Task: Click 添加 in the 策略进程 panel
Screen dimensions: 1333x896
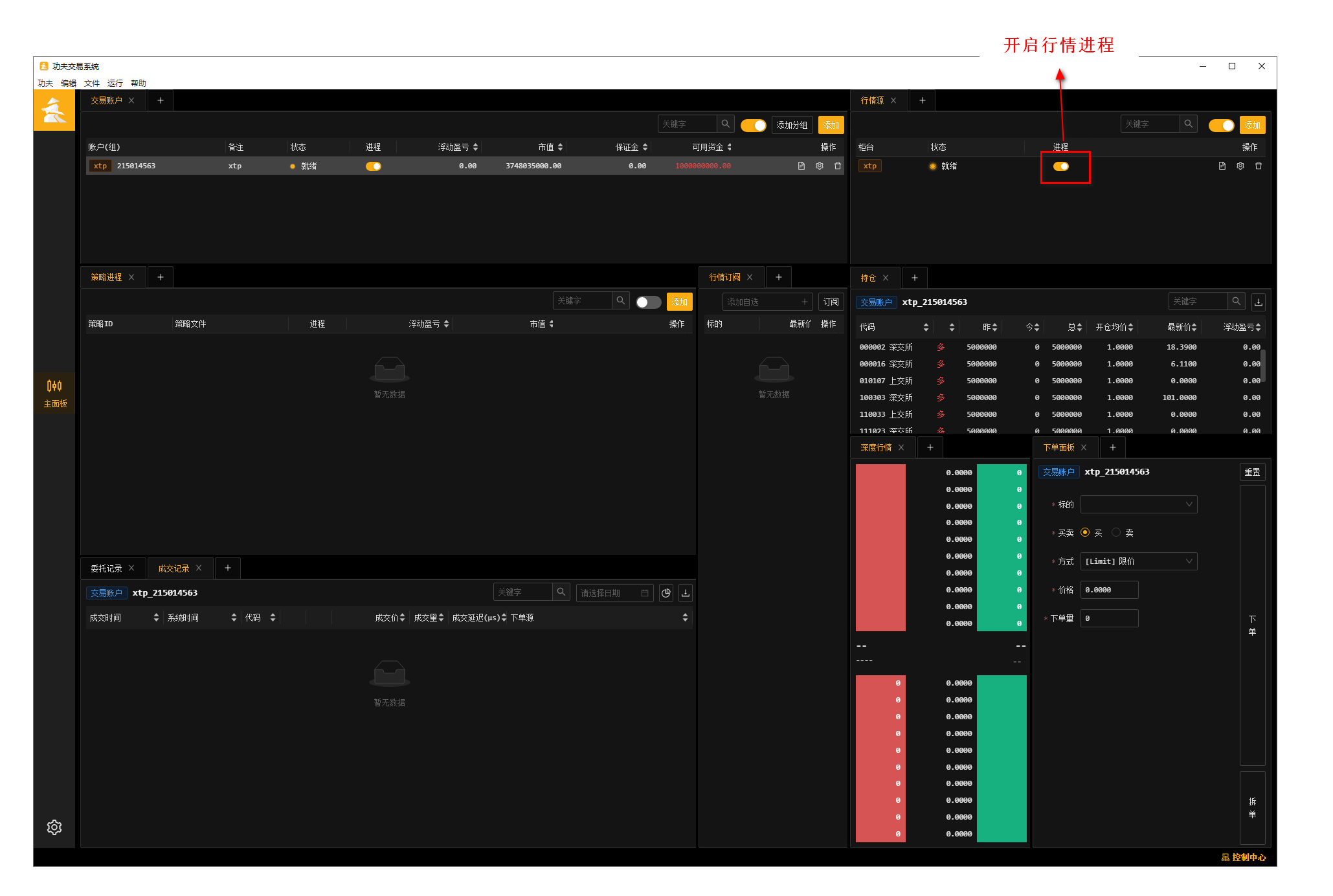Action: 679,302
